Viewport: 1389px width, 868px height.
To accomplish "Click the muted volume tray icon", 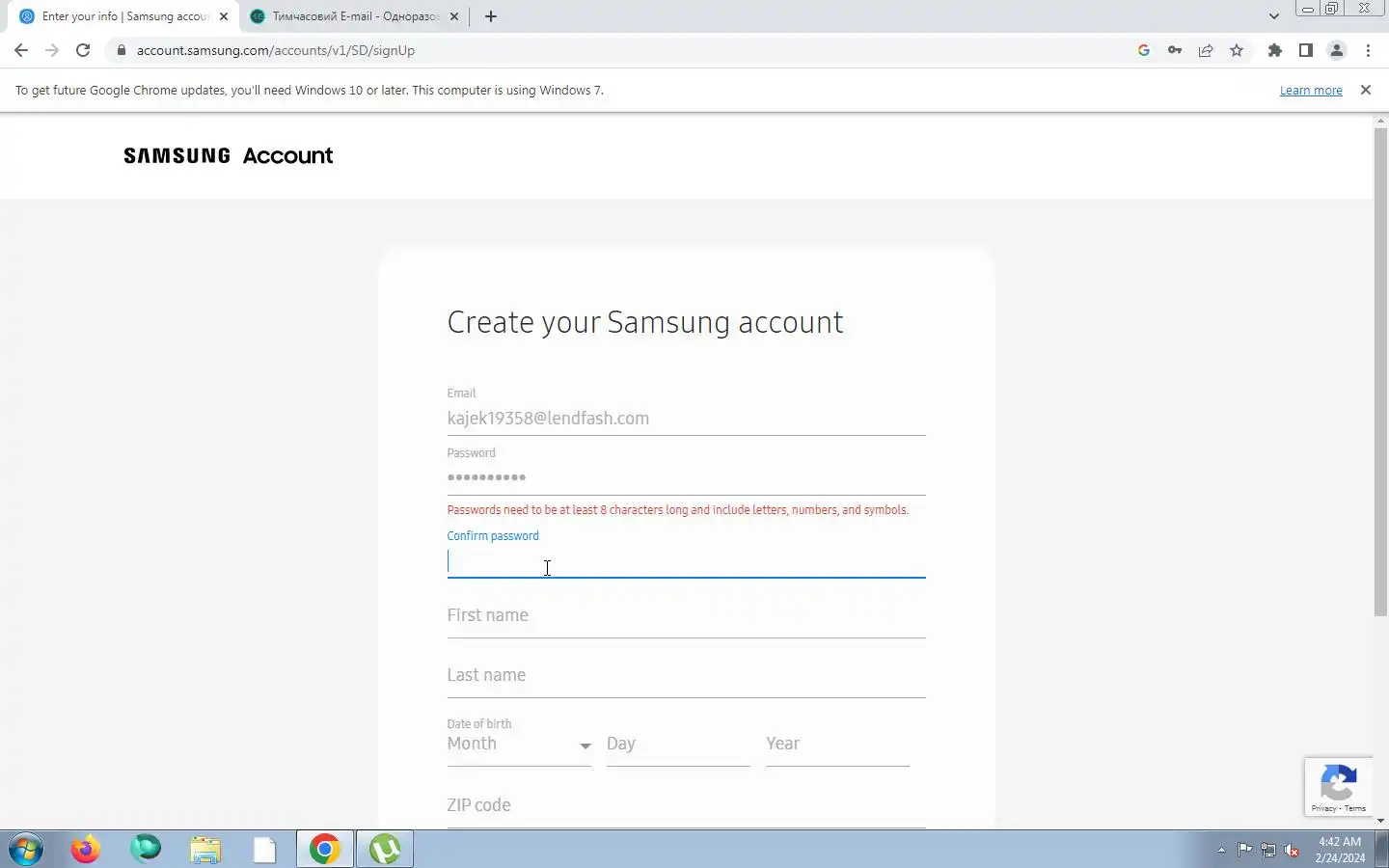I will click(x=1293, y=851).
